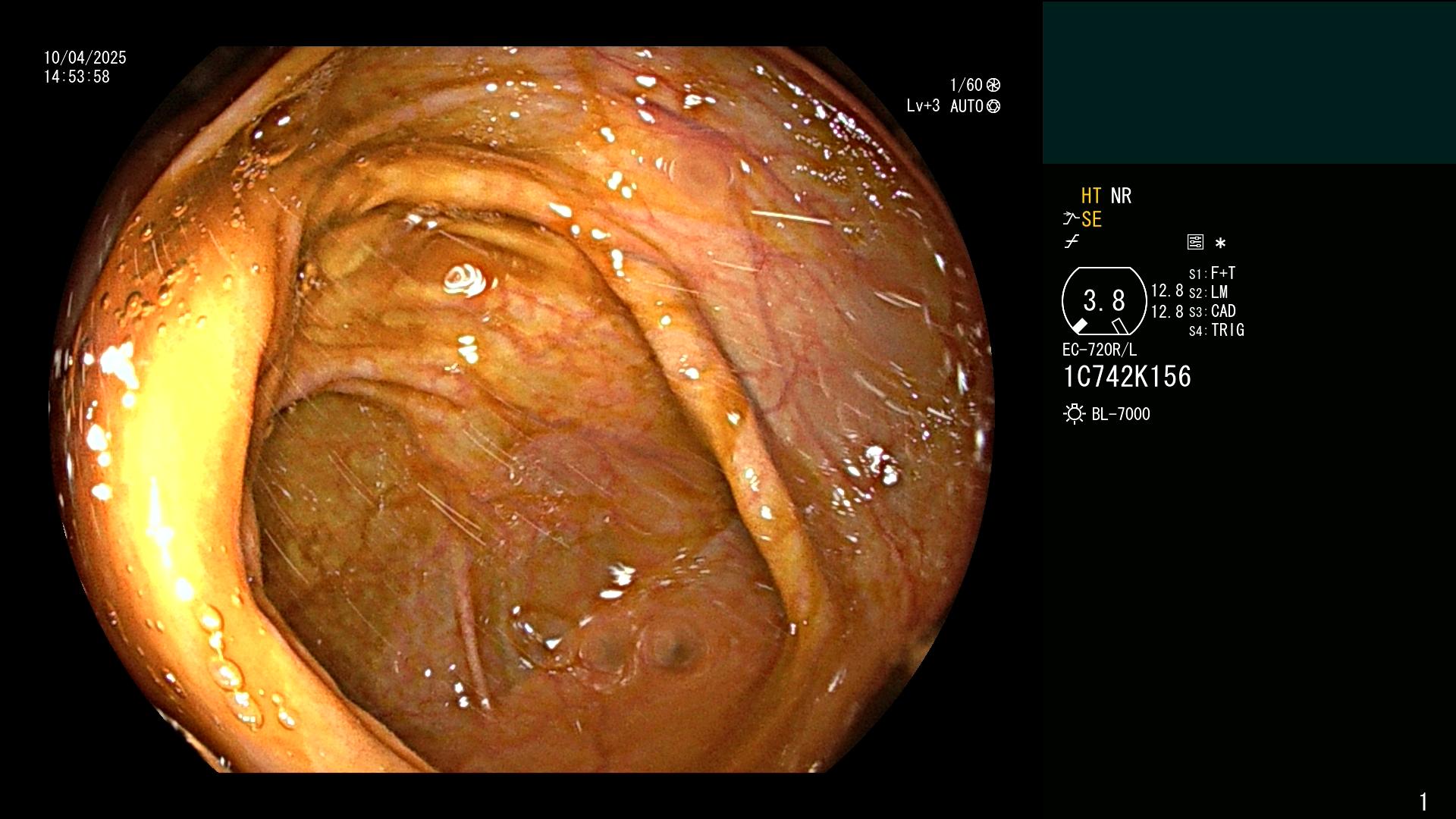Screen dimensions: 1456x819
Task: Click the settings sliders icon
Action: pyautogui.click(x=1195, y=242)
